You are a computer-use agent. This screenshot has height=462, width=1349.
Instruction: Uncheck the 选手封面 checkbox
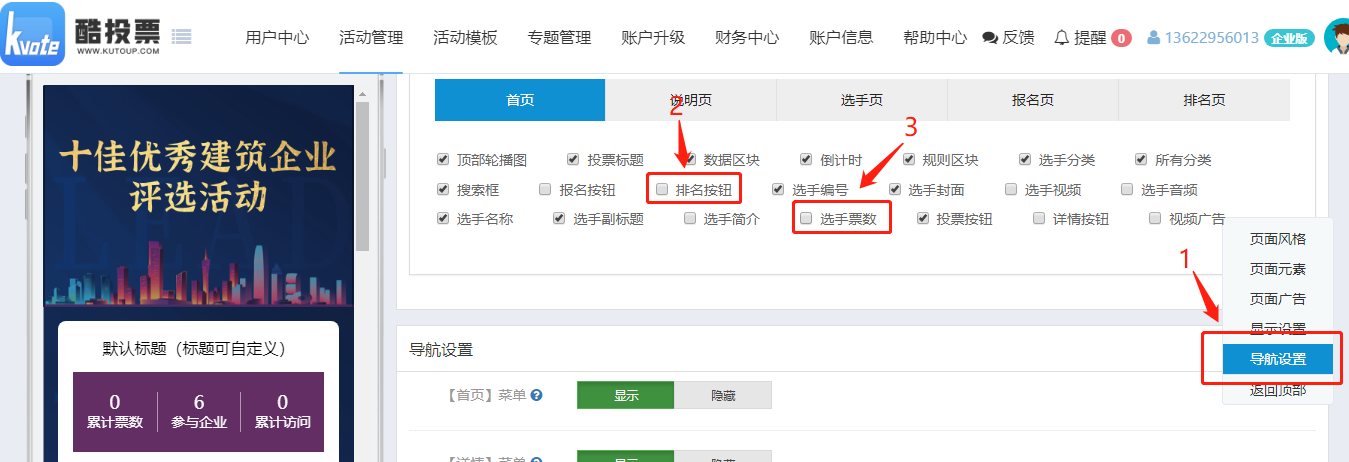895,188
